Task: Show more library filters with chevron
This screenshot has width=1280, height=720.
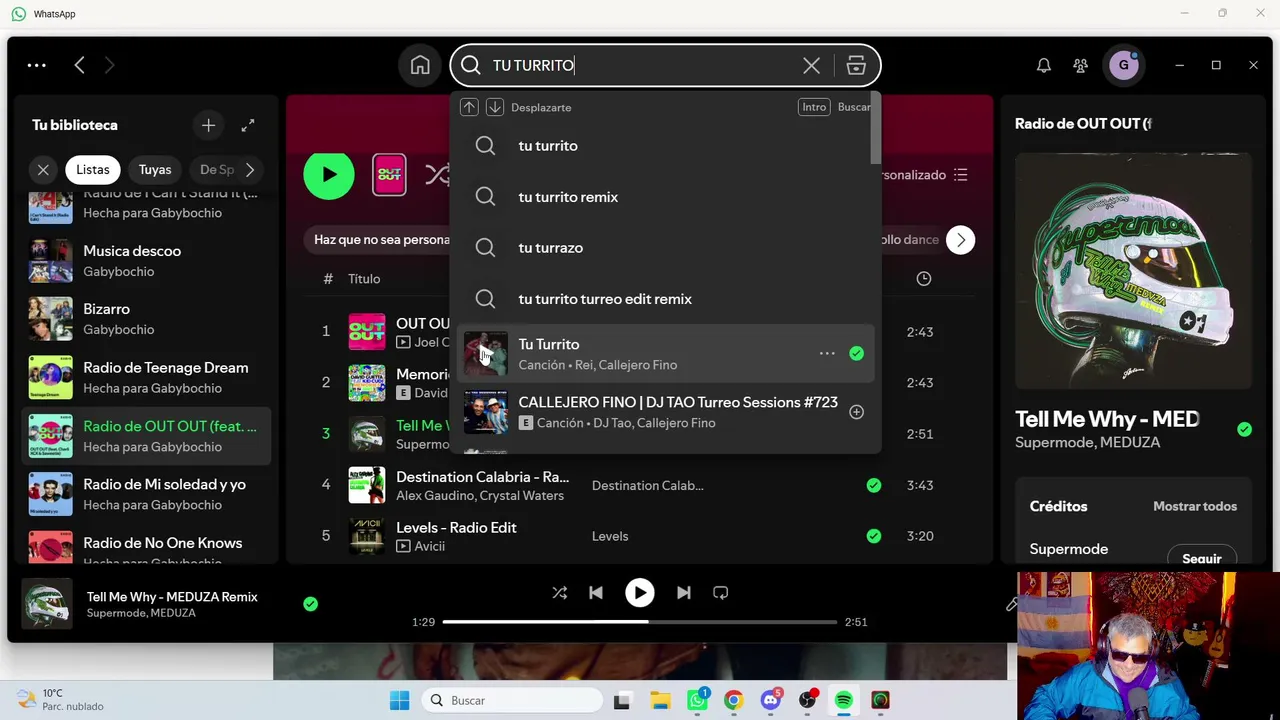Action: click(250, 170)
